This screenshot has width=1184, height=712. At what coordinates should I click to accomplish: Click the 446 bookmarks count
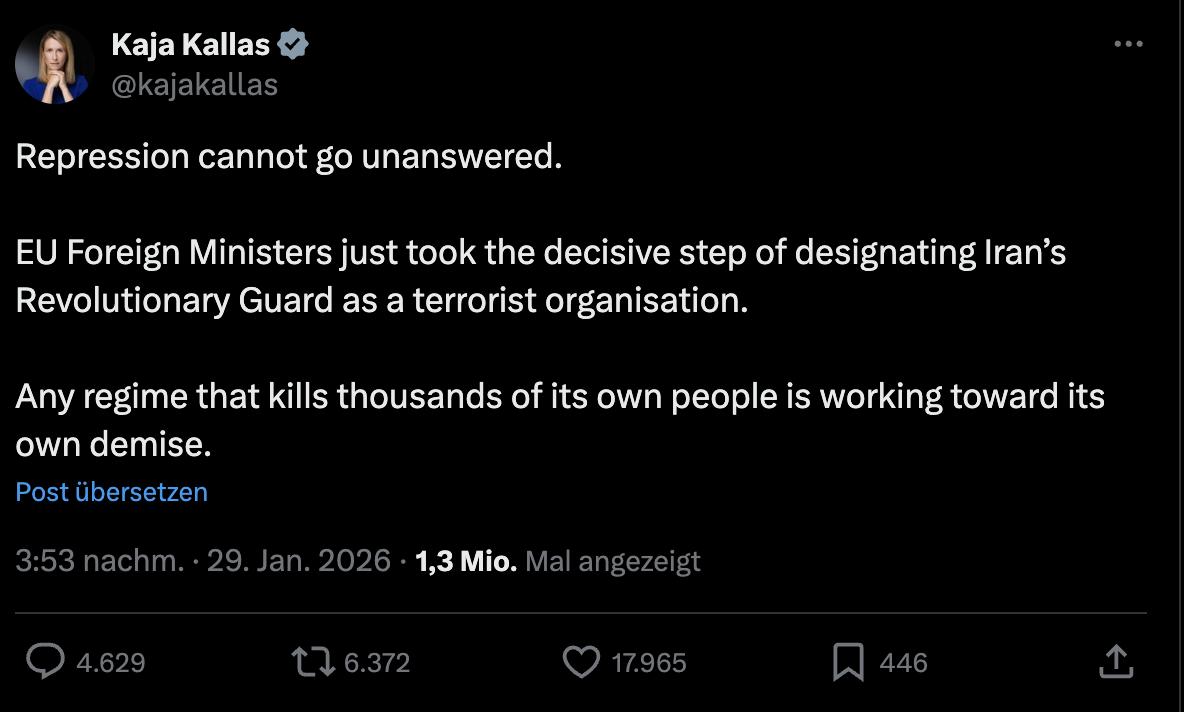903,662
